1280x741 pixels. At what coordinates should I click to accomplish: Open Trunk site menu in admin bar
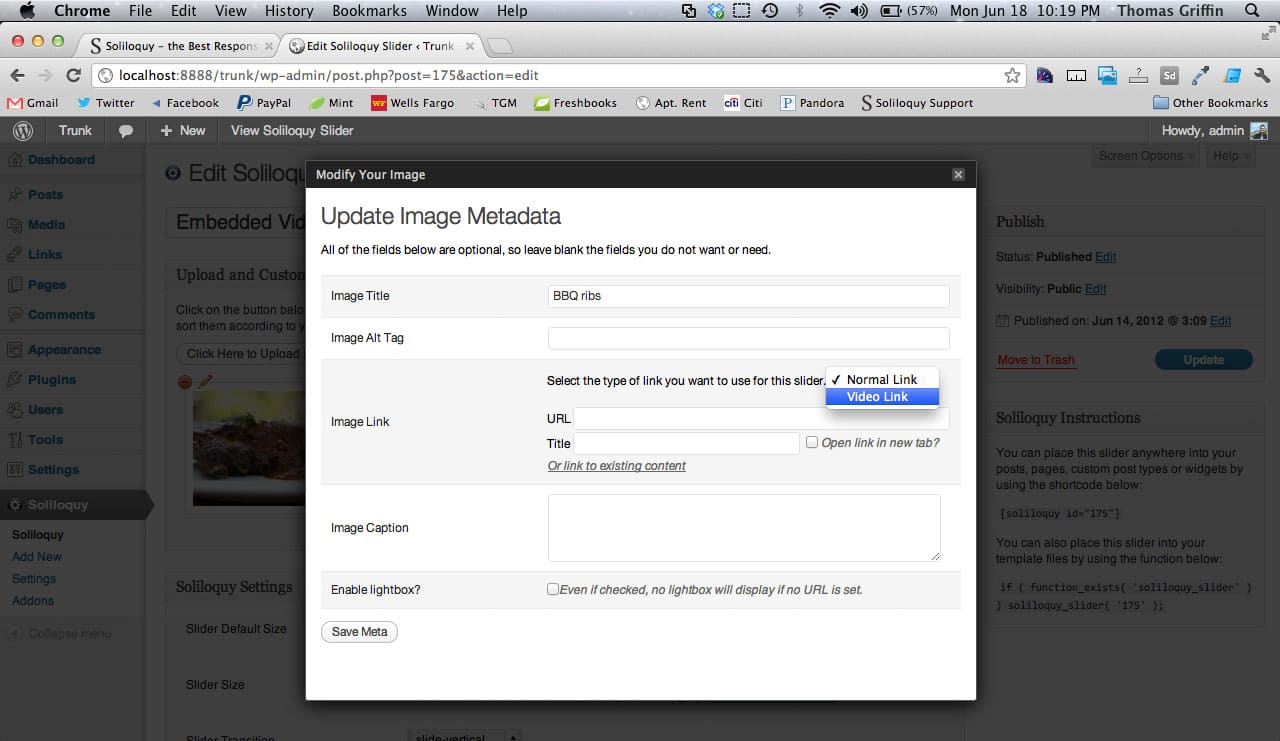pyautogui.click(x=75, y=131)
